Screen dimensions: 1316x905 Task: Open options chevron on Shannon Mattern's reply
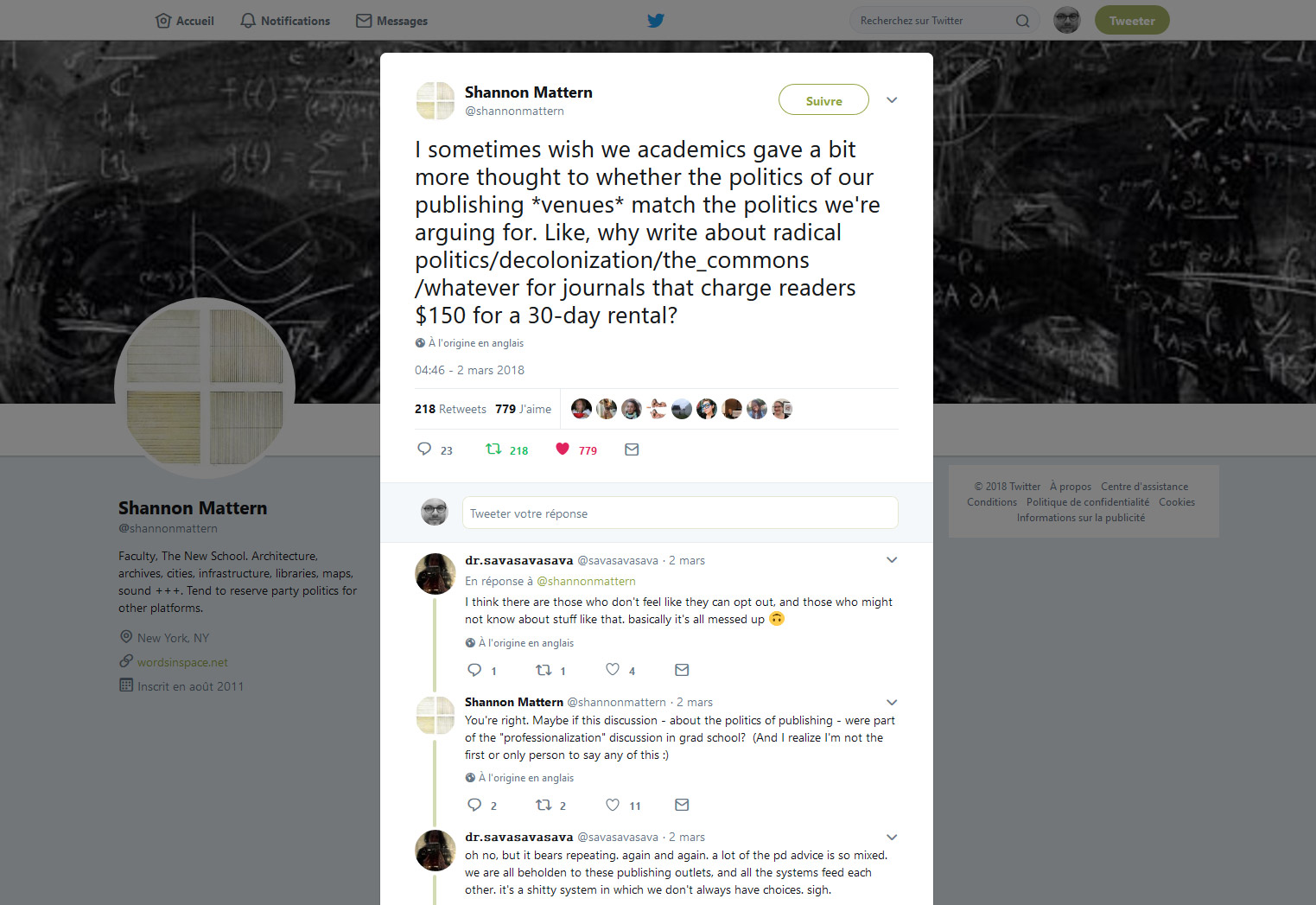892,702
